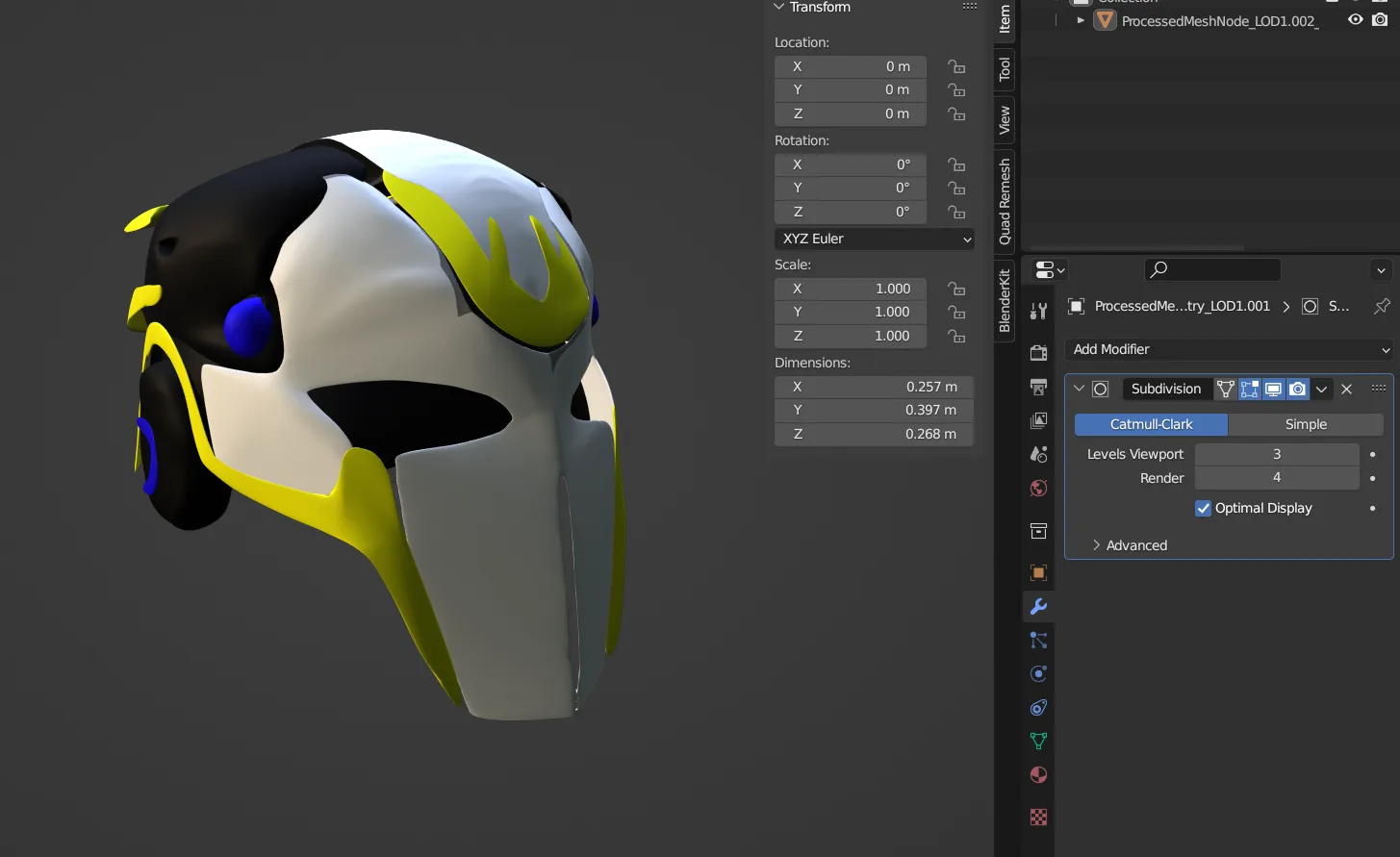Viewport: 1400px width, 857px height.
Task: Select the Simple subdivision type
Action: (x=1306, y=424)
